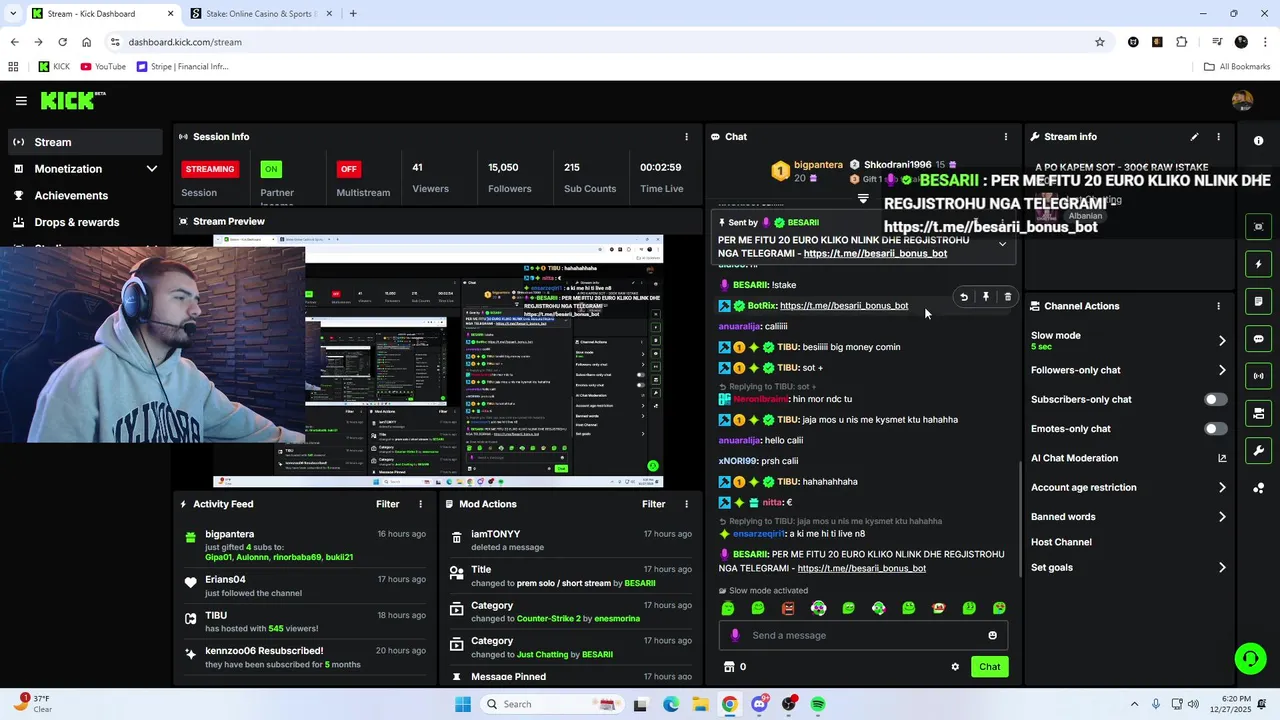Open Host Channel action

click(x=1061, y=542)
